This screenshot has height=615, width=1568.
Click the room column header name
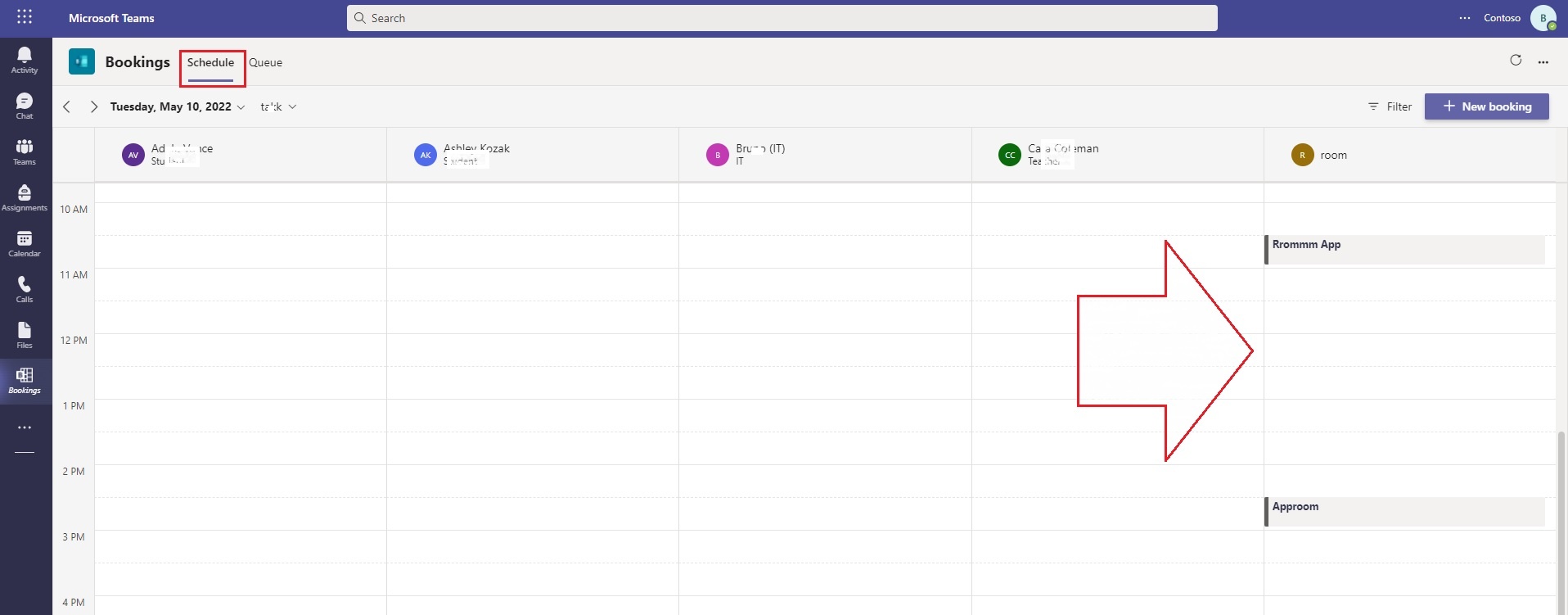tap(1333, 155)
